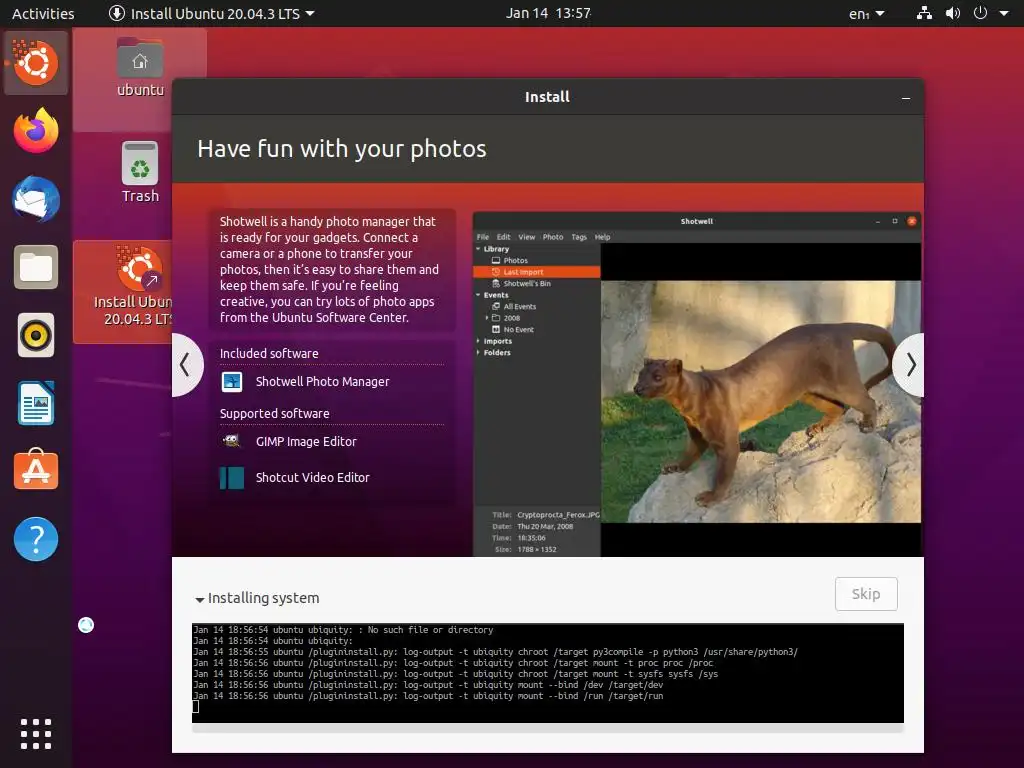Open the network status icon in top bar
The height and width of the screenshot is (768, 1024).
[x=924, y=13]
